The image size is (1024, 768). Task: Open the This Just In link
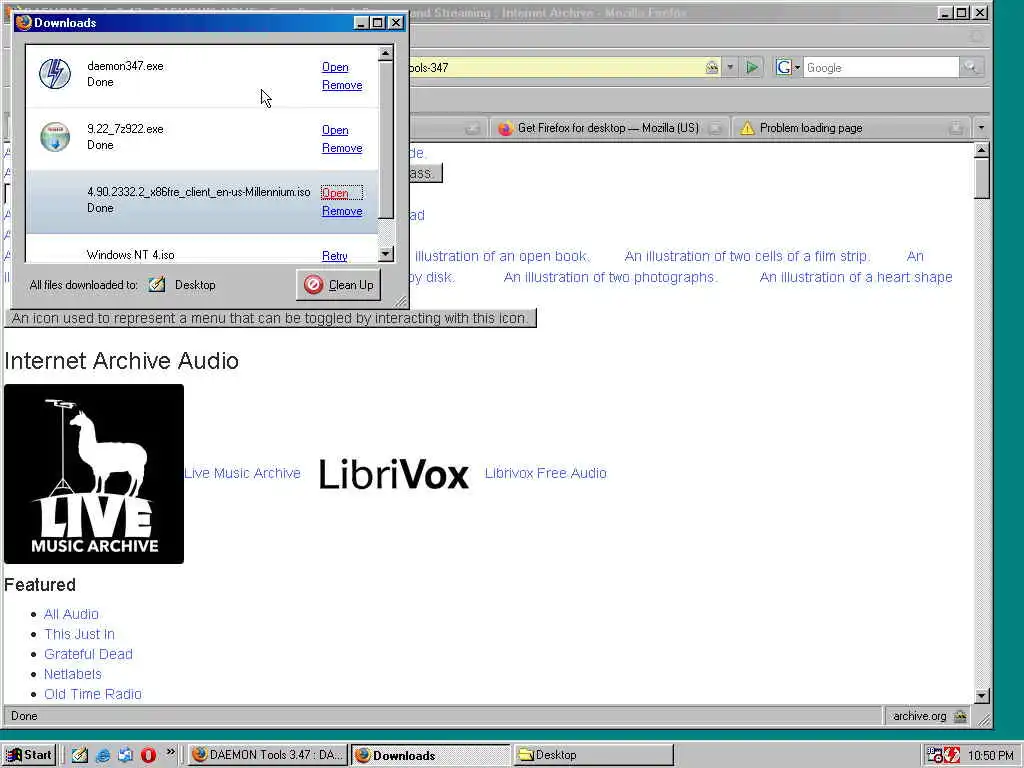pyautogui.click(x=79, y=634)
